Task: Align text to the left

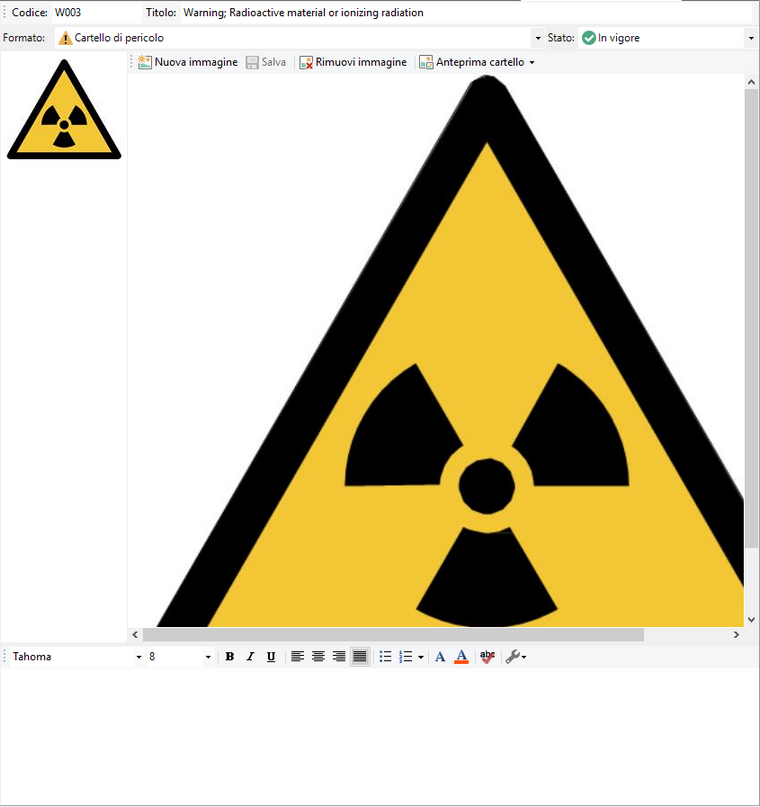Action: (x=297, y=657)
